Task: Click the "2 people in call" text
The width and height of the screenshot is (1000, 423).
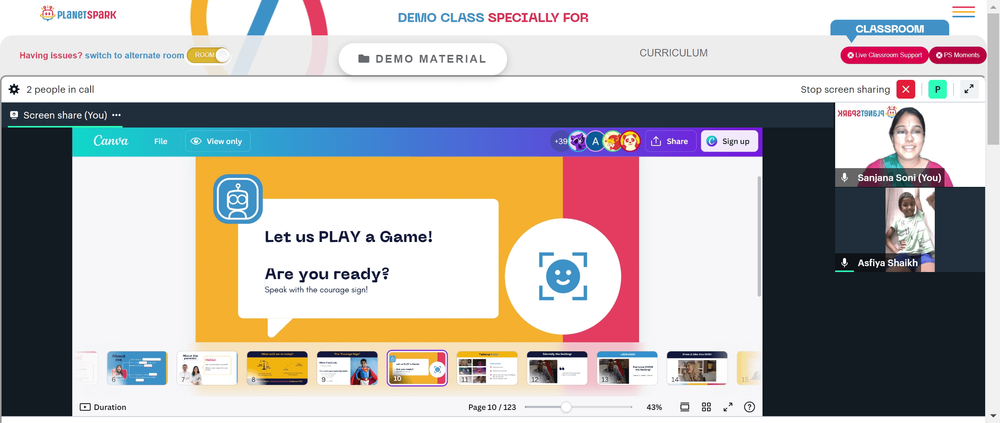Action: (60, 90)
